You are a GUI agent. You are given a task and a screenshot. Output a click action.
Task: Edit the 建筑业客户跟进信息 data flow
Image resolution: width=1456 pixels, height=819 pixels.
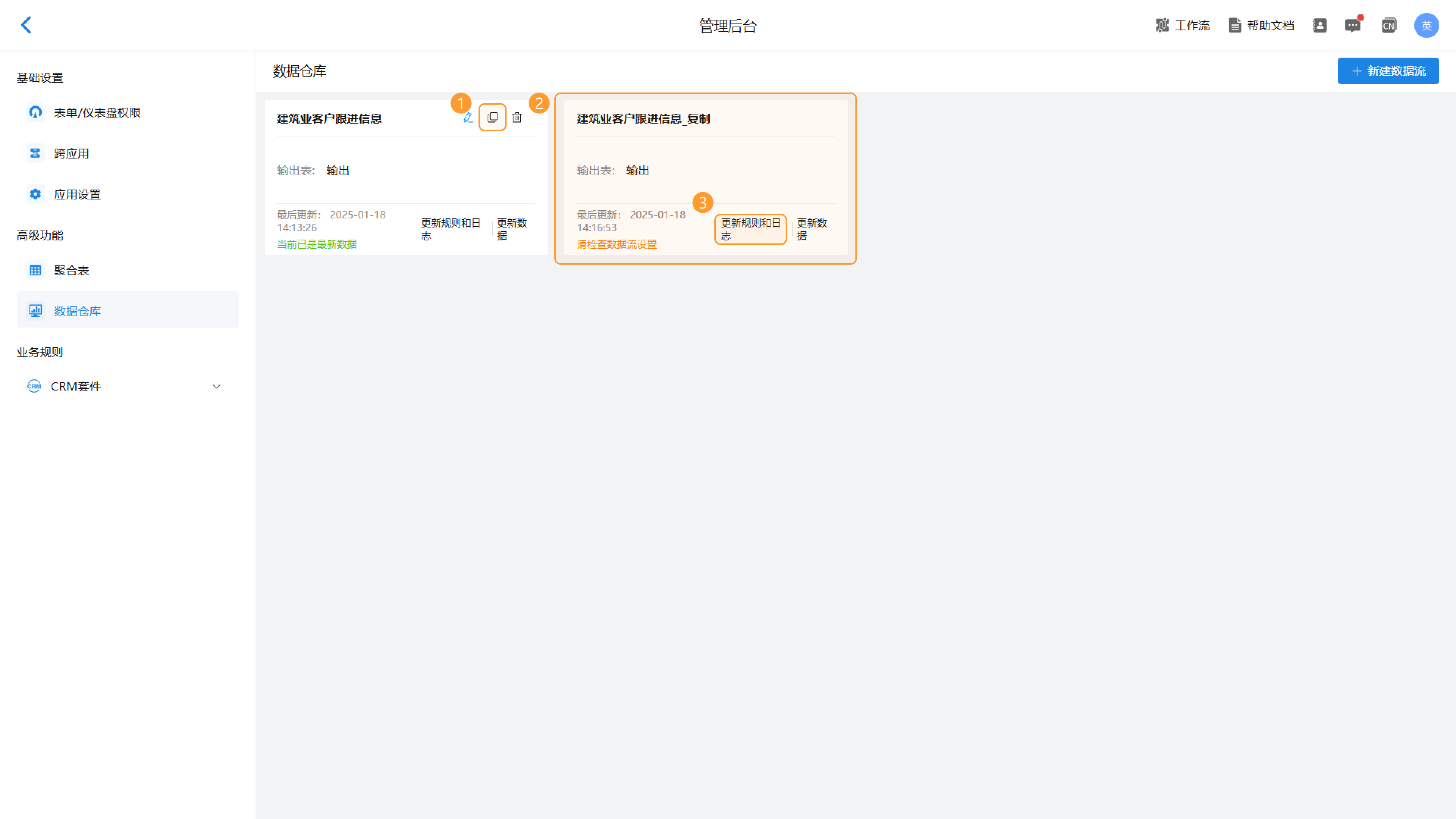pos(468,118)
